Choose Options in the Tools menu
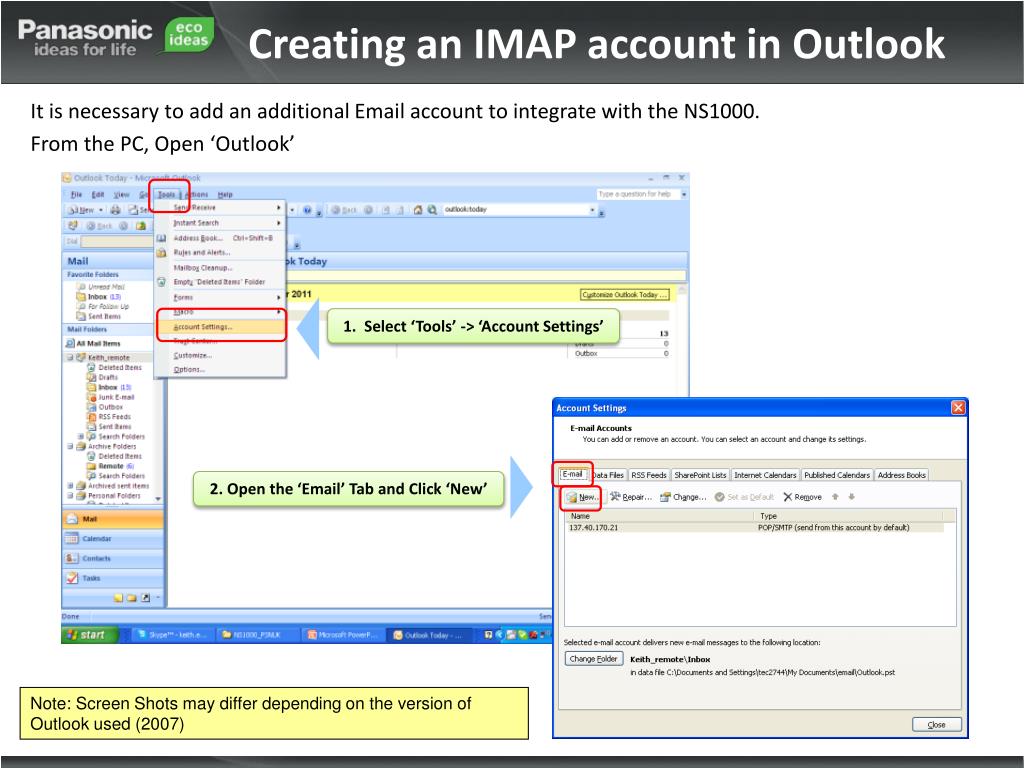The image size is (1024, 768). [x=220, y=370]
